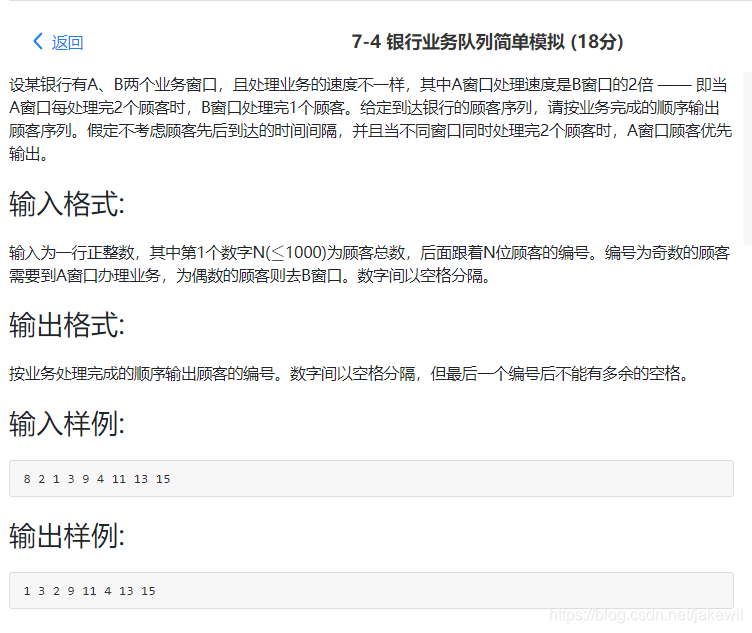Select the sample input code box 8 2 1 3 9
Image resolution: width=752 pixels, height=633 pixels.
click(371, 479)
